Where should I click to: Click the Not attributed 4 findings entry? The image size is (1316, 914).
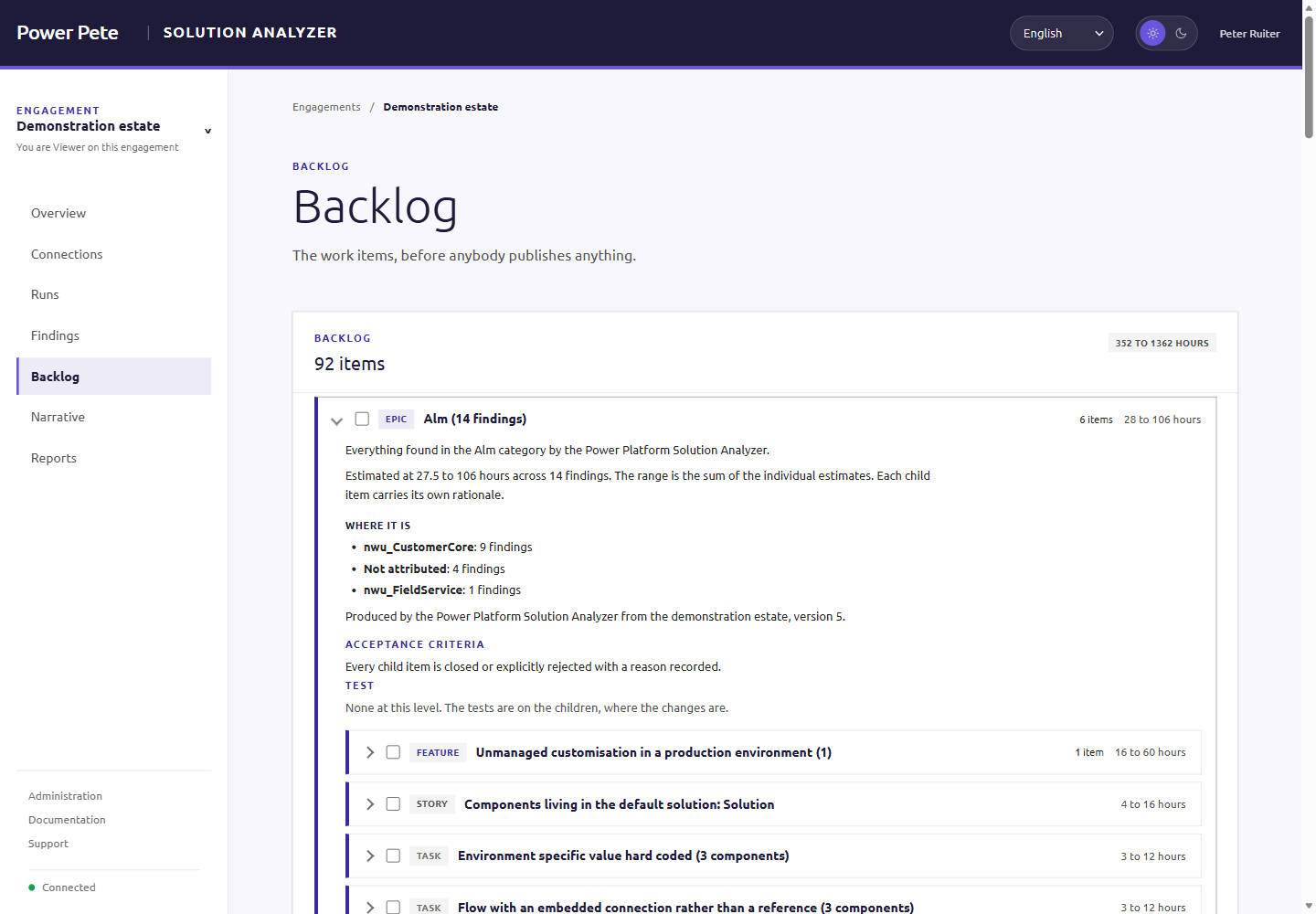pyautogui.click(x=434, y=569)
